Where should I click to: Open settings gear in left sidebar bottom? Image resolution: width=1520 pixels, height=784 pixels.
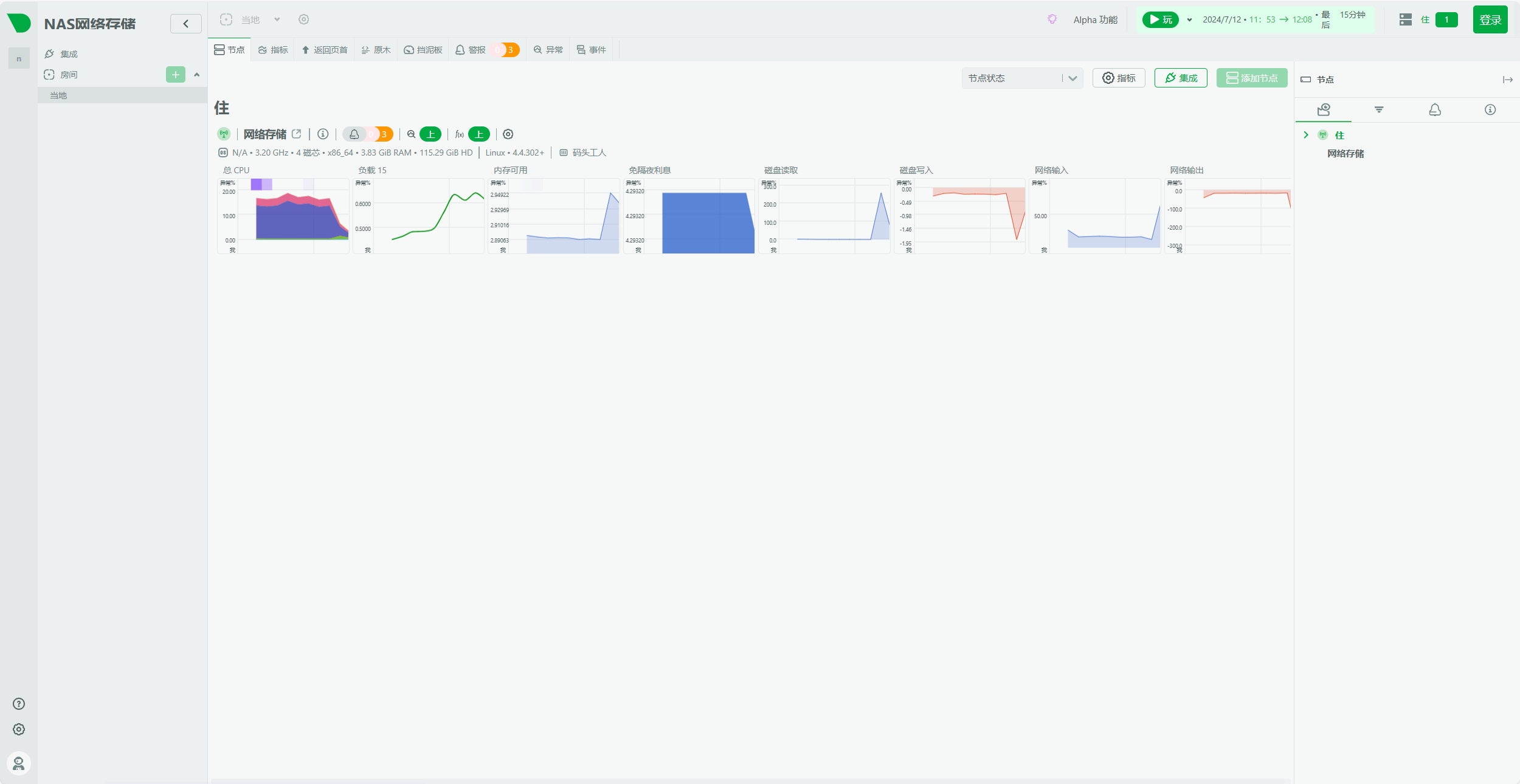[19, 729]
